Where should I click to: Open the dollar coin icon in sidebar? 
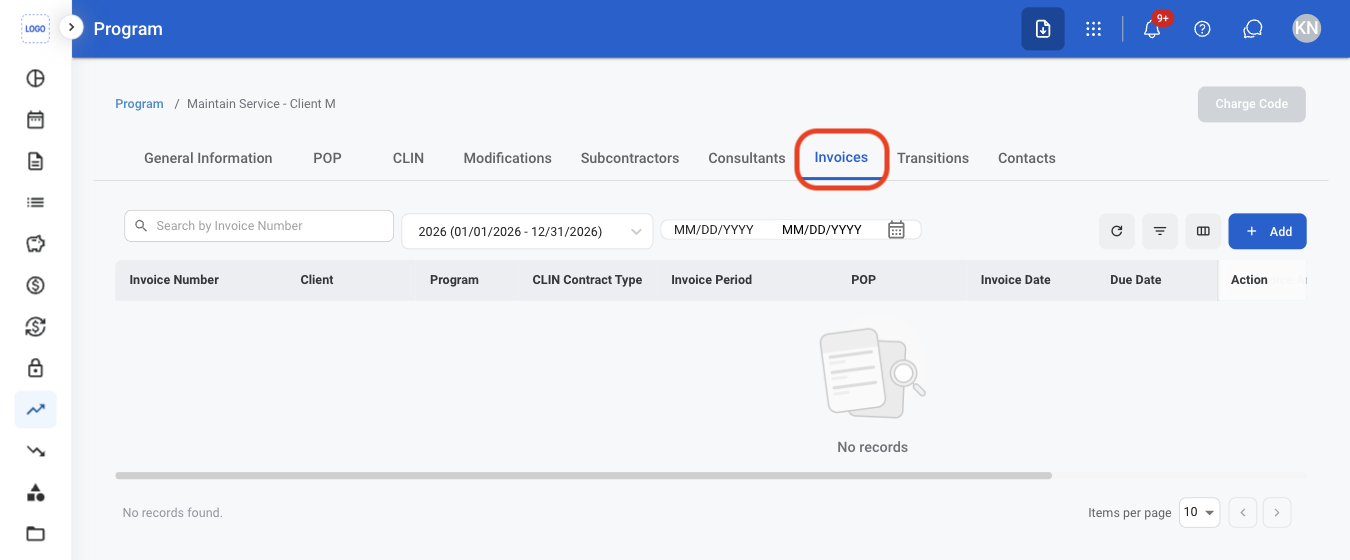tap(35, 285)
